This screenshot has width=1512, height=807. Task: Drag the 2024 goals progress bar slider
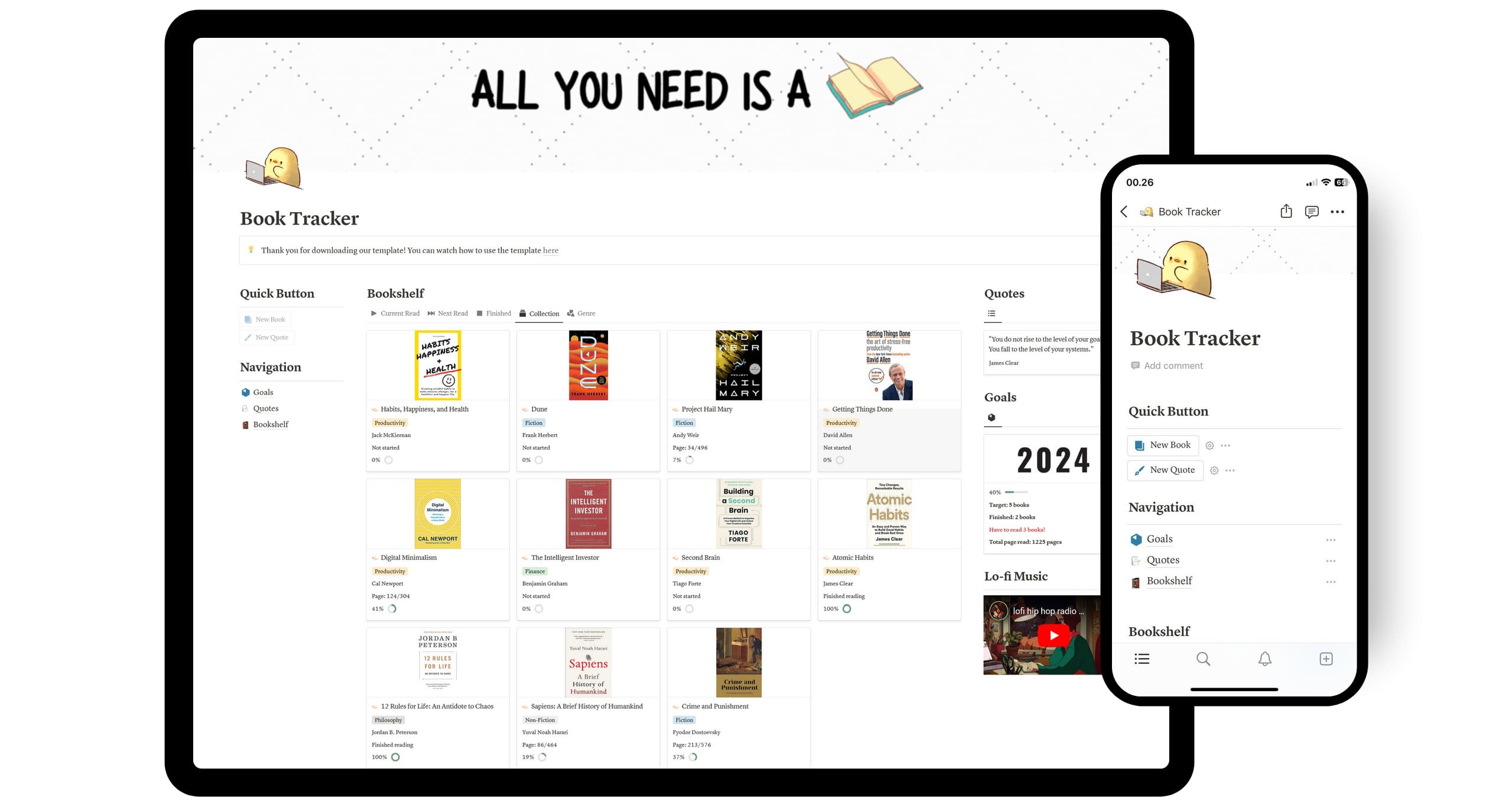click(1013, 492)
